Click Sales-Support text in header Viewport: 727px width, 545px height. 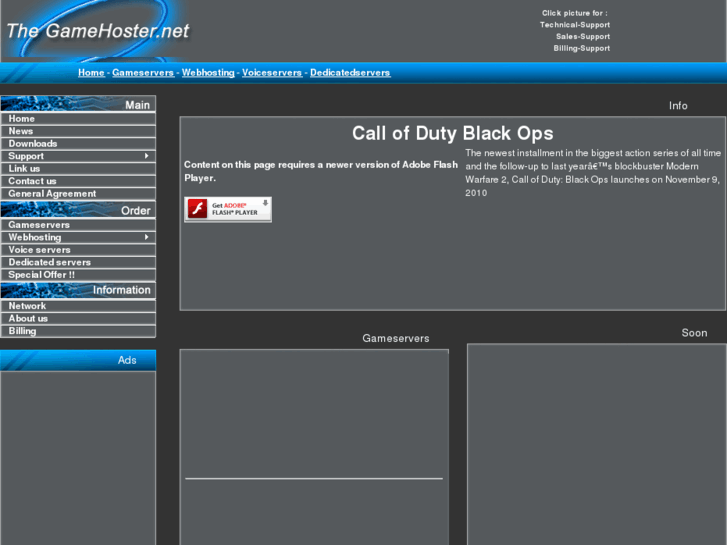click(x=583, y=37)
